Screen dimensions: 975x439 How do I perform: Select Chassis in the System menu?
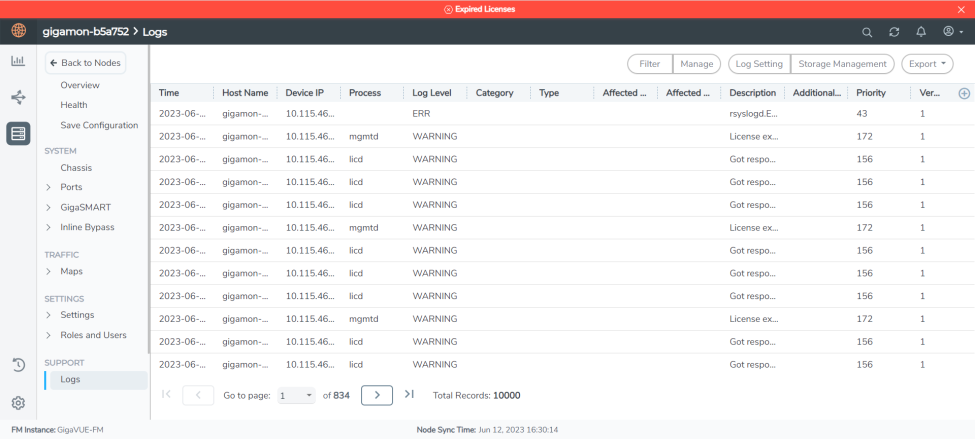(x=76, y=168)
